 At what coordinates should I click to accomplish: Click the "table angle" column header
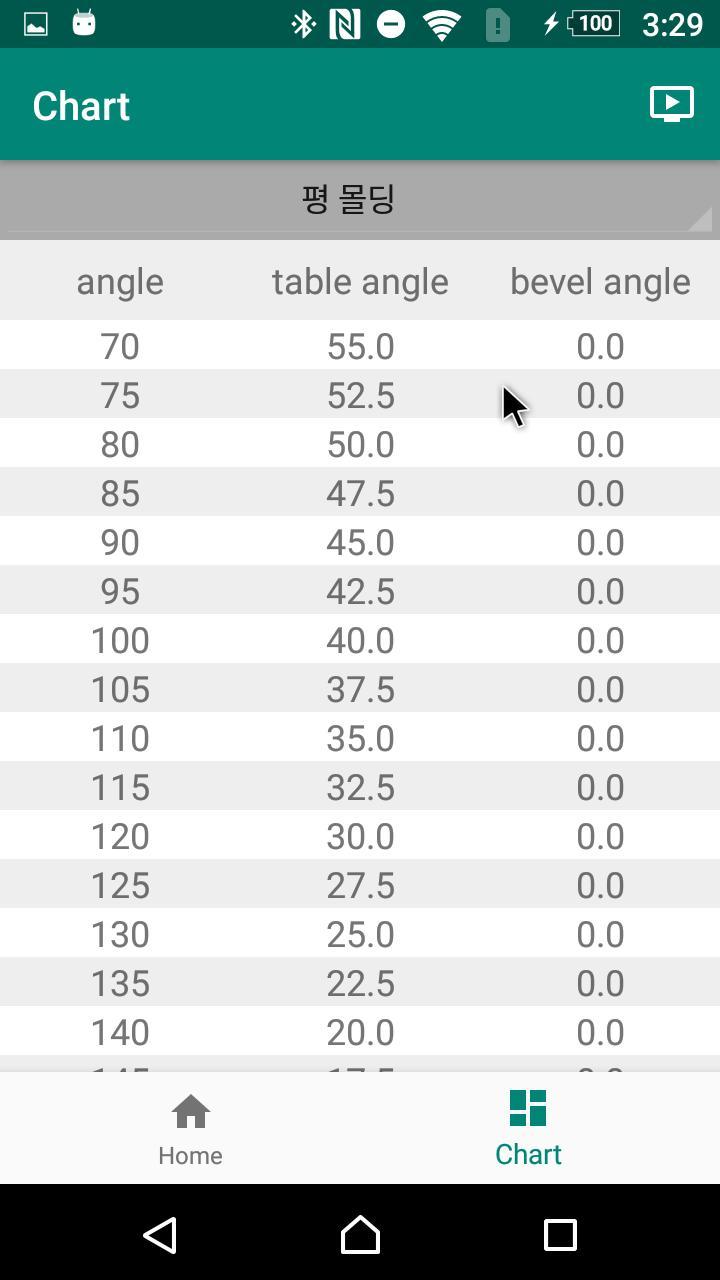pos(360,282)
